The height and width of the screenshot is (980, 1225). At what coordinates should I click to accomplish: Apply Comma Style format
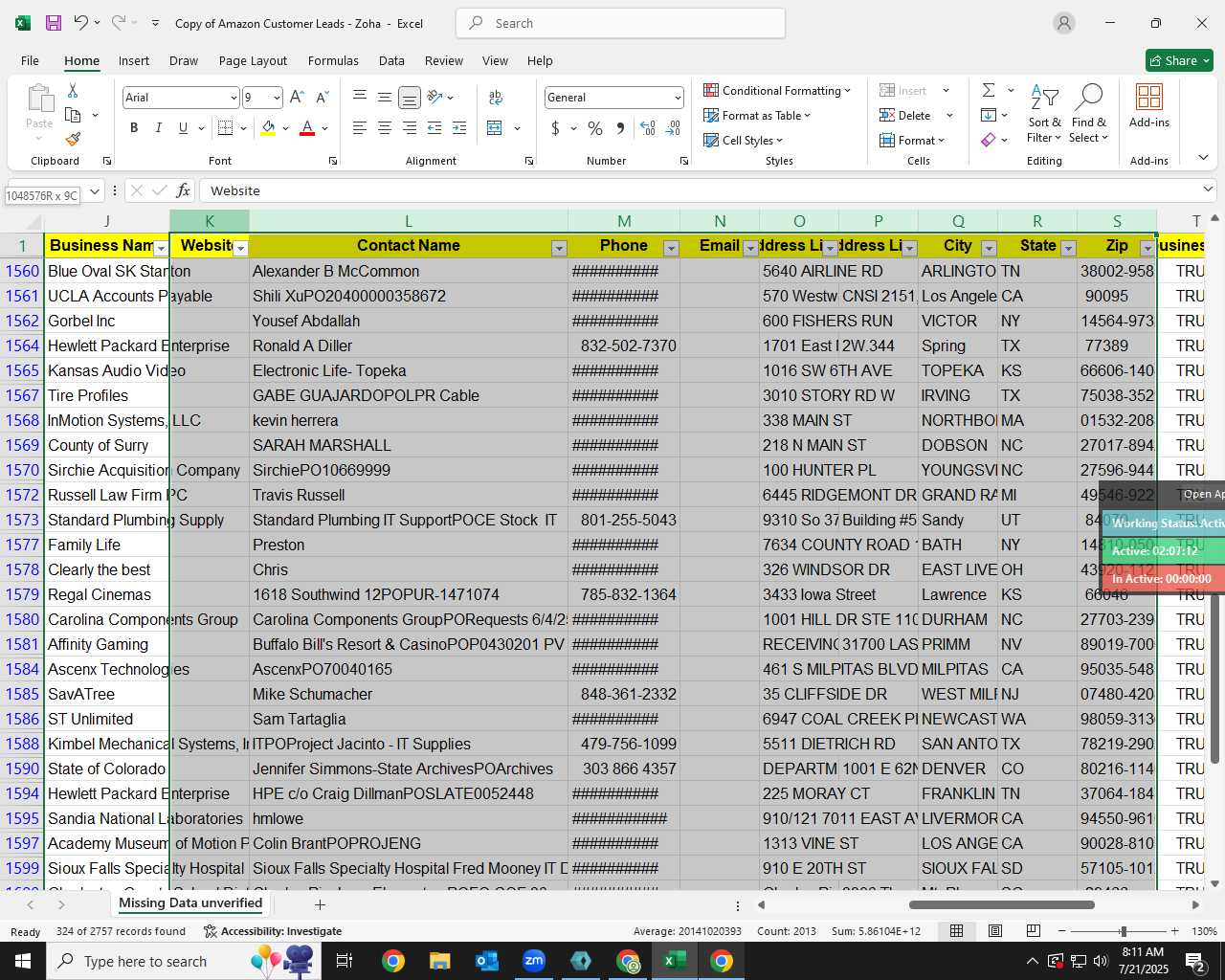[620, 128]
